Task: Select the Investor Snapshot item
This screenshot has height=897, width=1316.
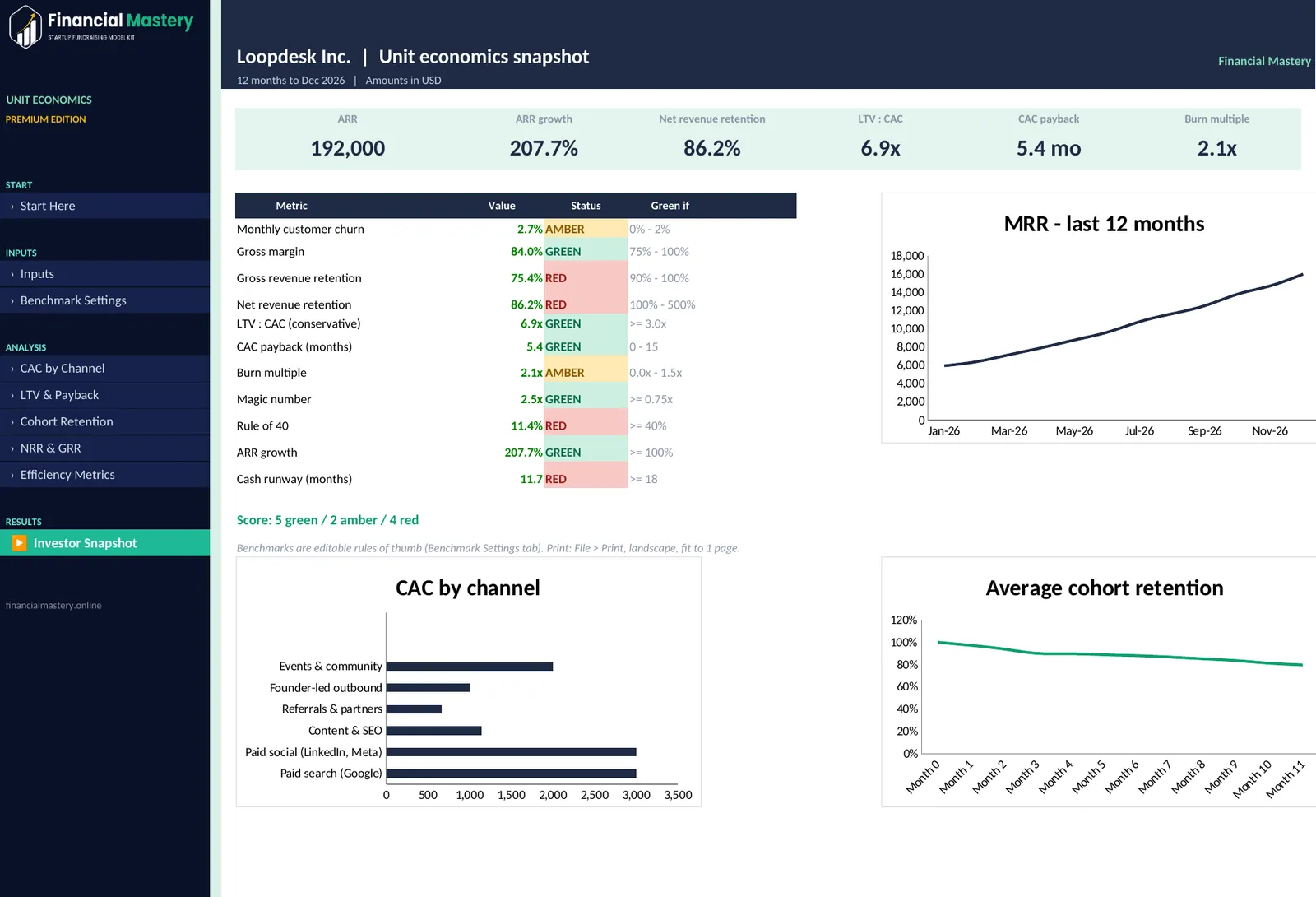Action: (104, 543)
